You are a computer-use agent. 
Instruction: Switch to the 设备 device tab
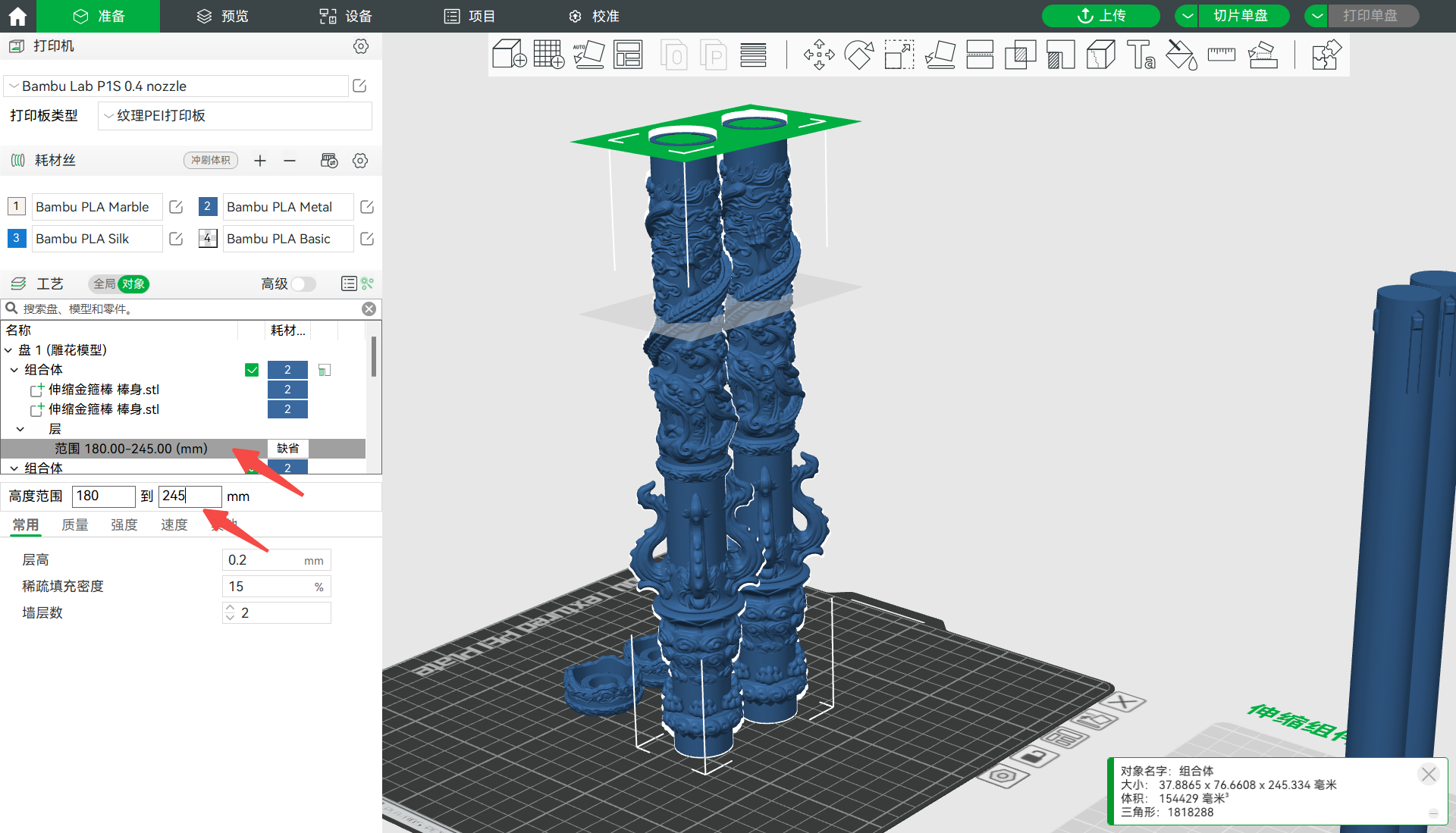pos(346,16)
